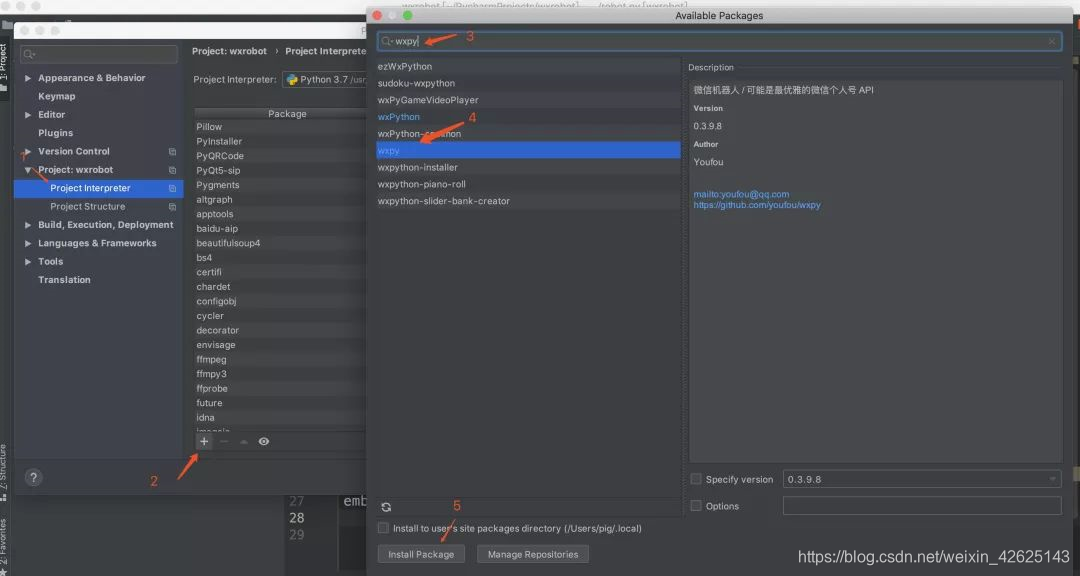Click the Manage Repositories button
Viewport: 1080px width, 576px height.
click(532, 554)
